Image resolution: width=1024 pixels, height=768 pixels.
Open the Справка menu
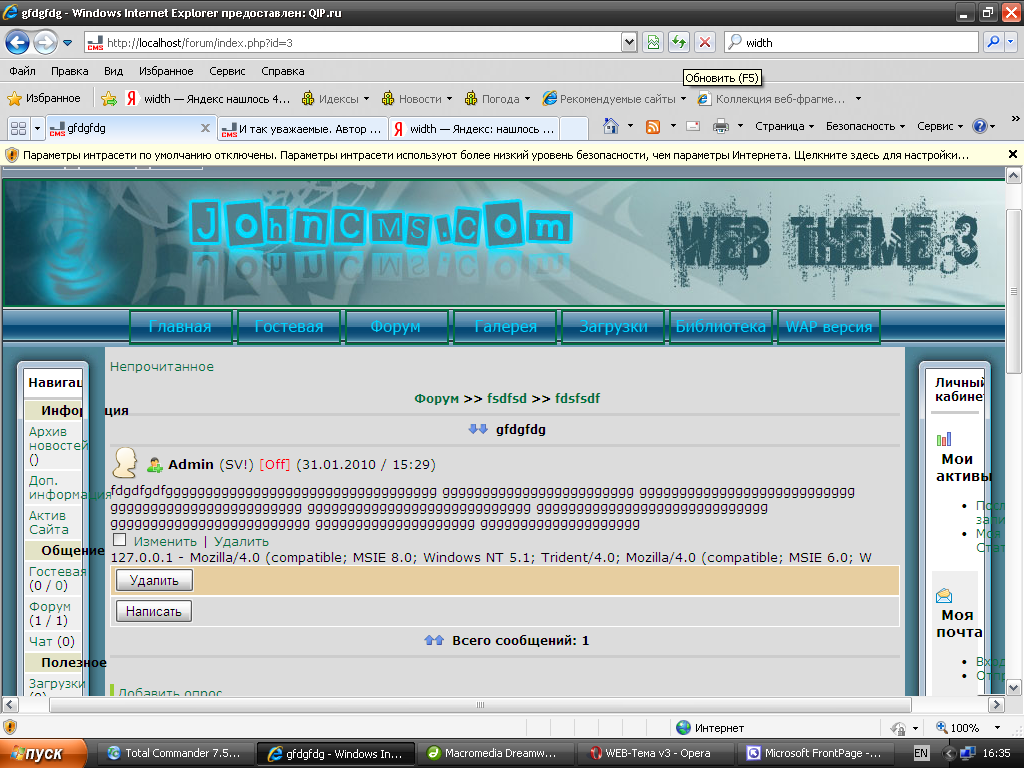point(283,71)
